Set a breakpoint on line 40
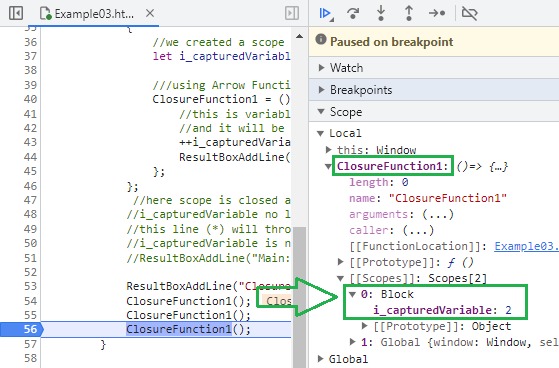Image resolution: width=559 pixels, height=368 pixels. (30, 99)
